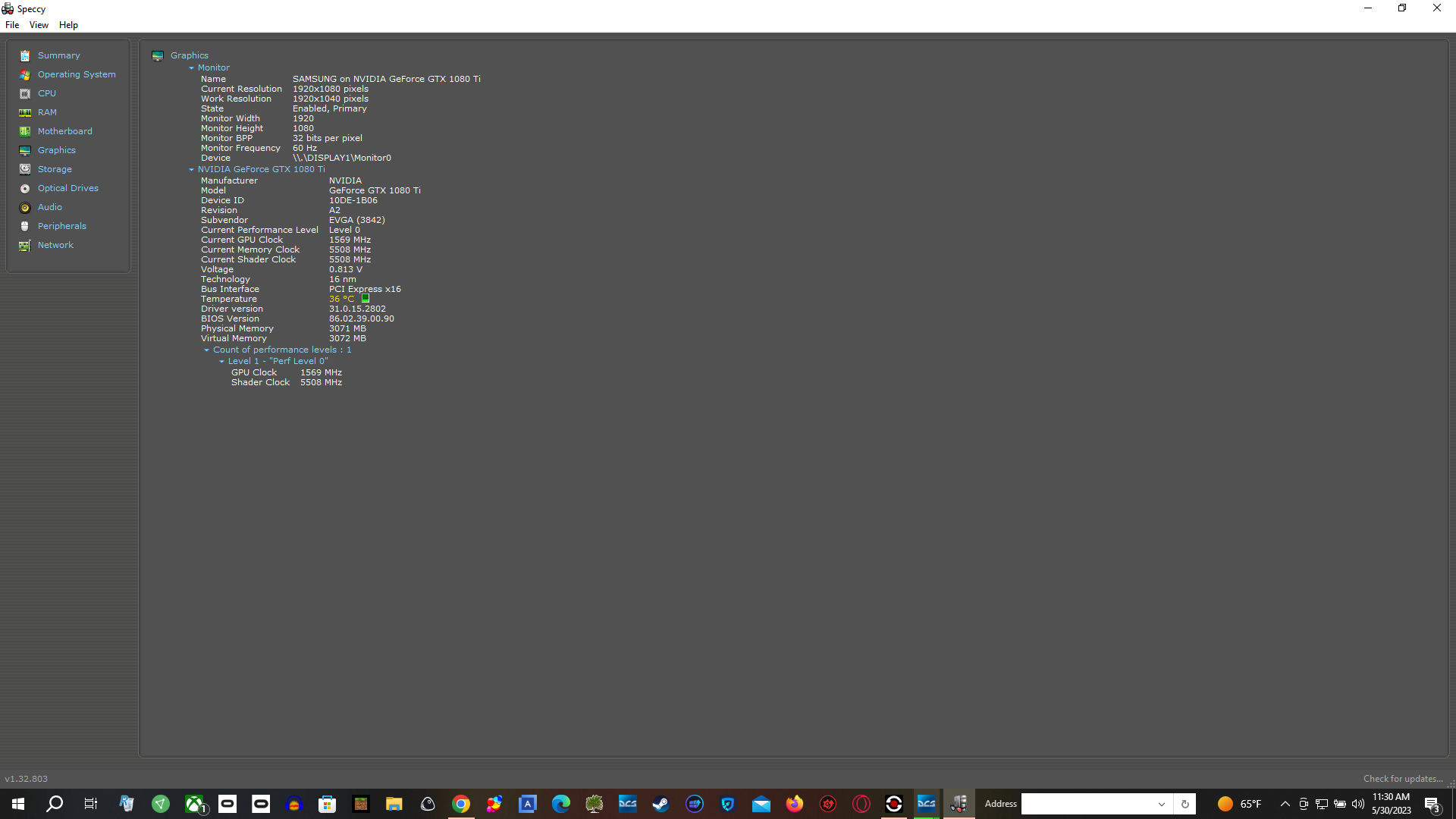Open Firefox from the taskbar

coord(795,804)
